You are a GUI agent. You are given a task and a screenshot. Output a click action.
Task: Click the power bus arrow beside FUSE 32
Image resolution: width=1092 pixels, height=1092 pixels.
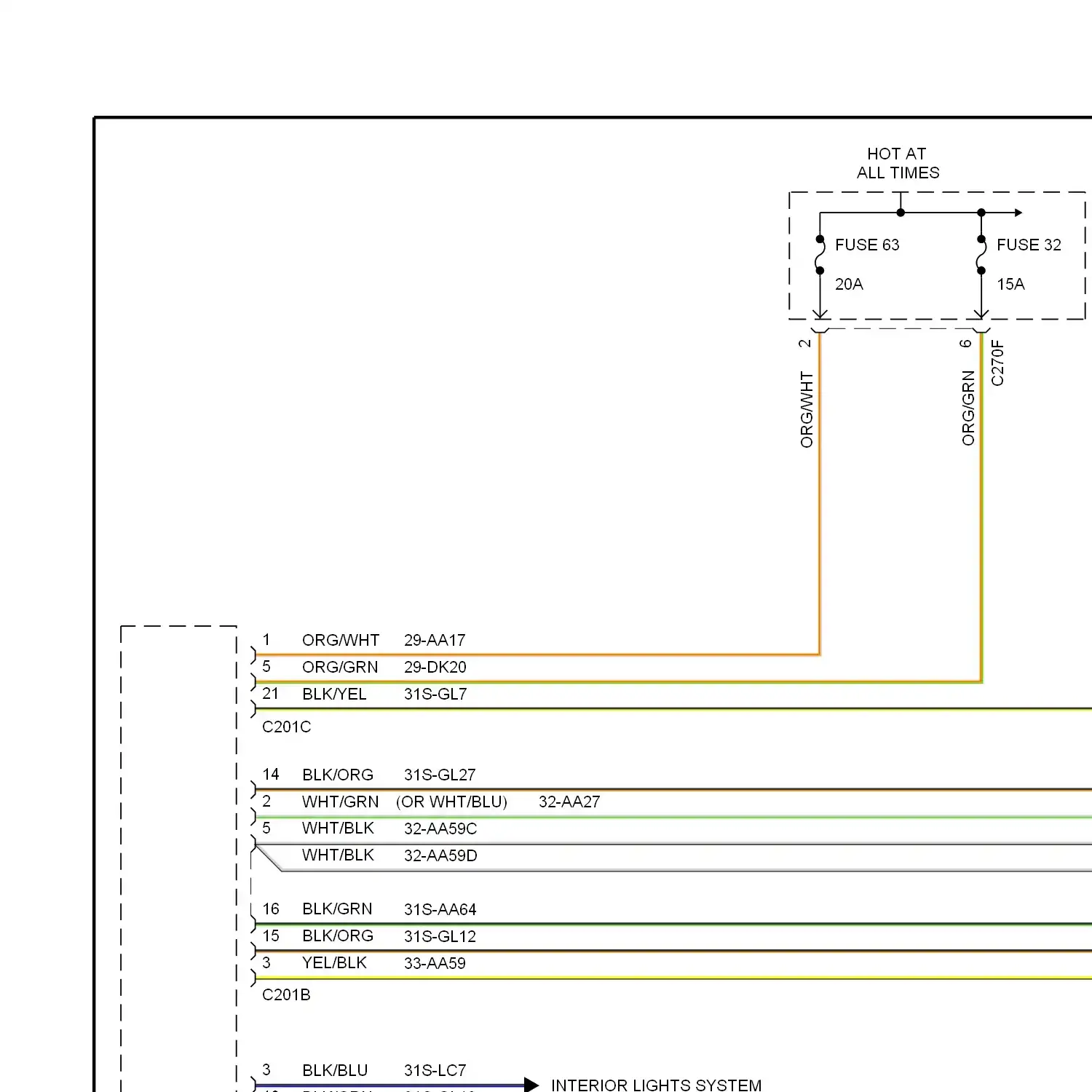click(x=1018, y=213)
